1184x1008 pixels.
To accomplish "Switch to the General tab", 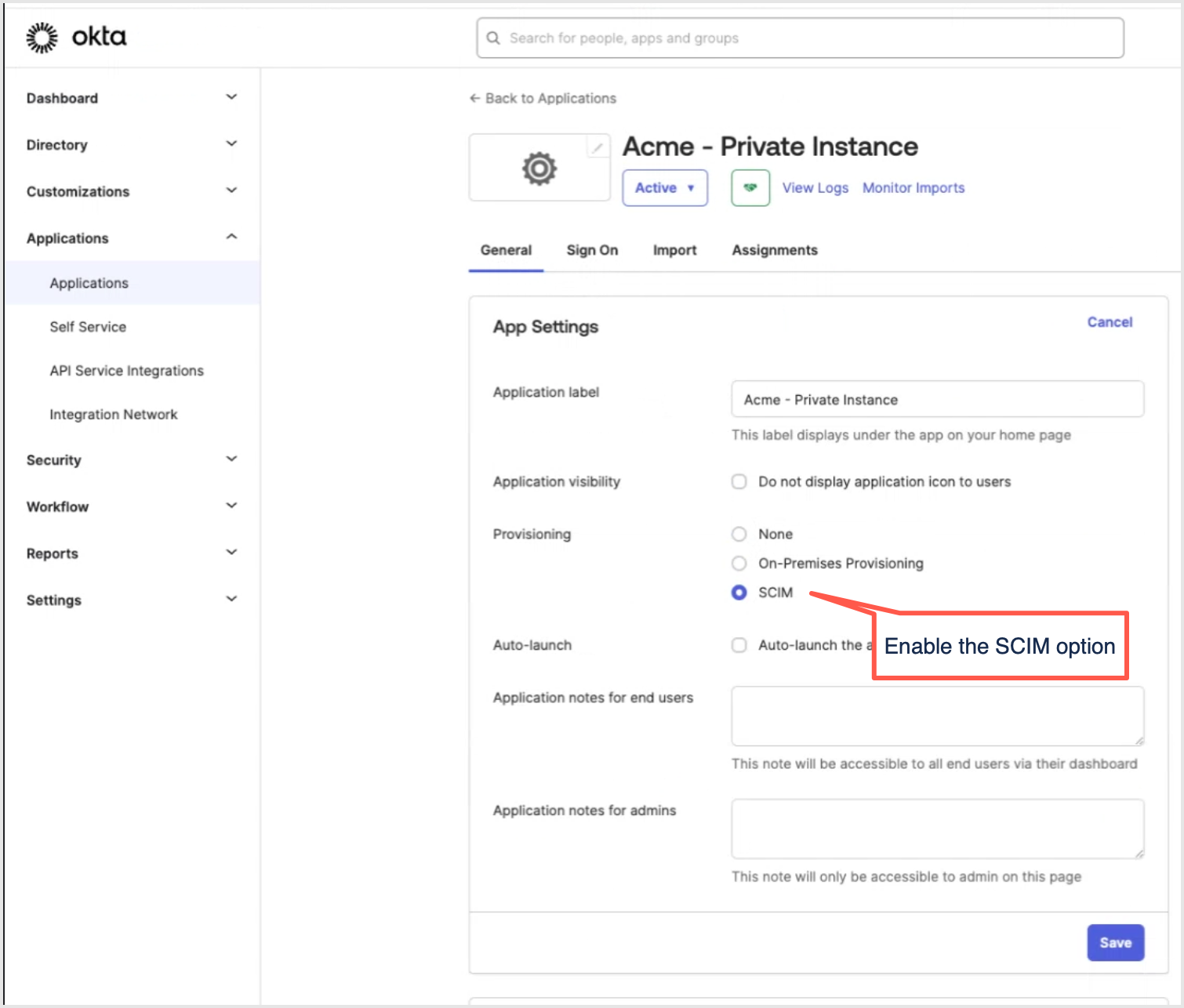I will pos(506,250).
